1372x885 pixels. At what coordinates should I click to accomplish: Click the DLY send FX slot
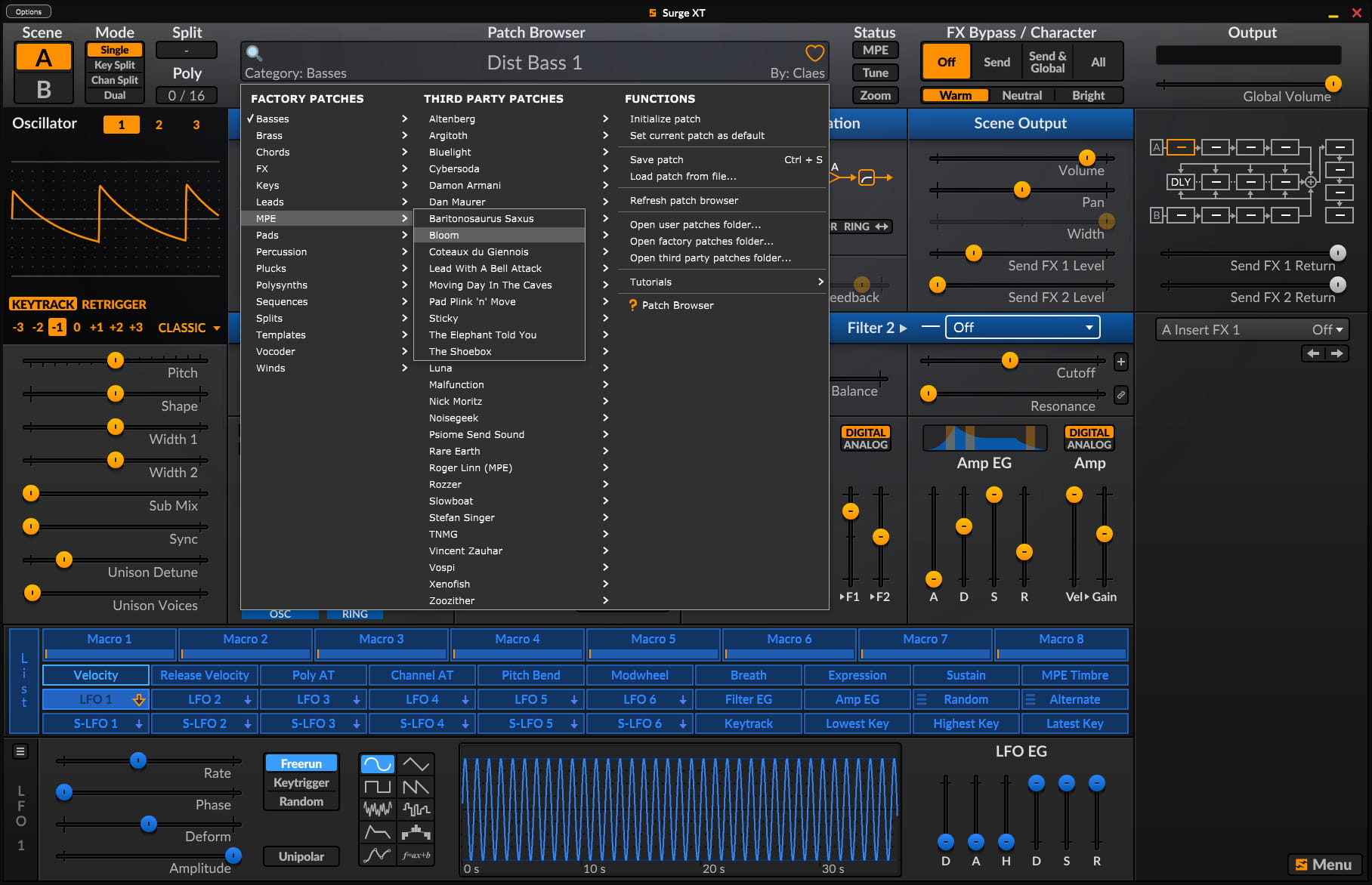point(1180,182)
